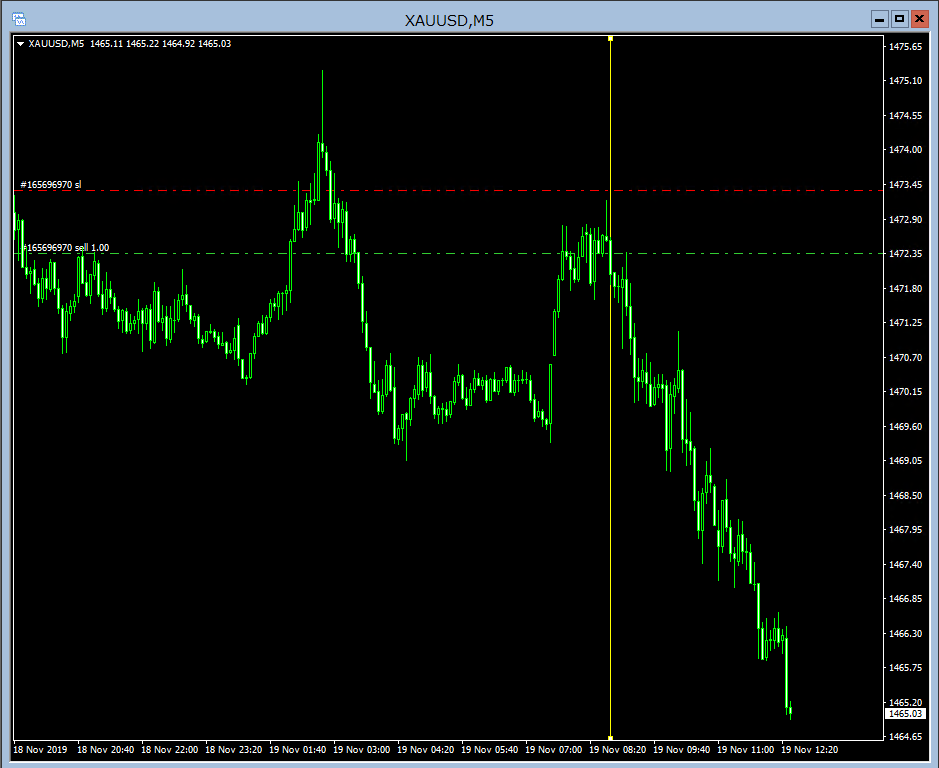Screen dimensions: 939x768
Task: Expand the XAUUSD,M5 chart header triangle
Action: (x=20, y=44)
